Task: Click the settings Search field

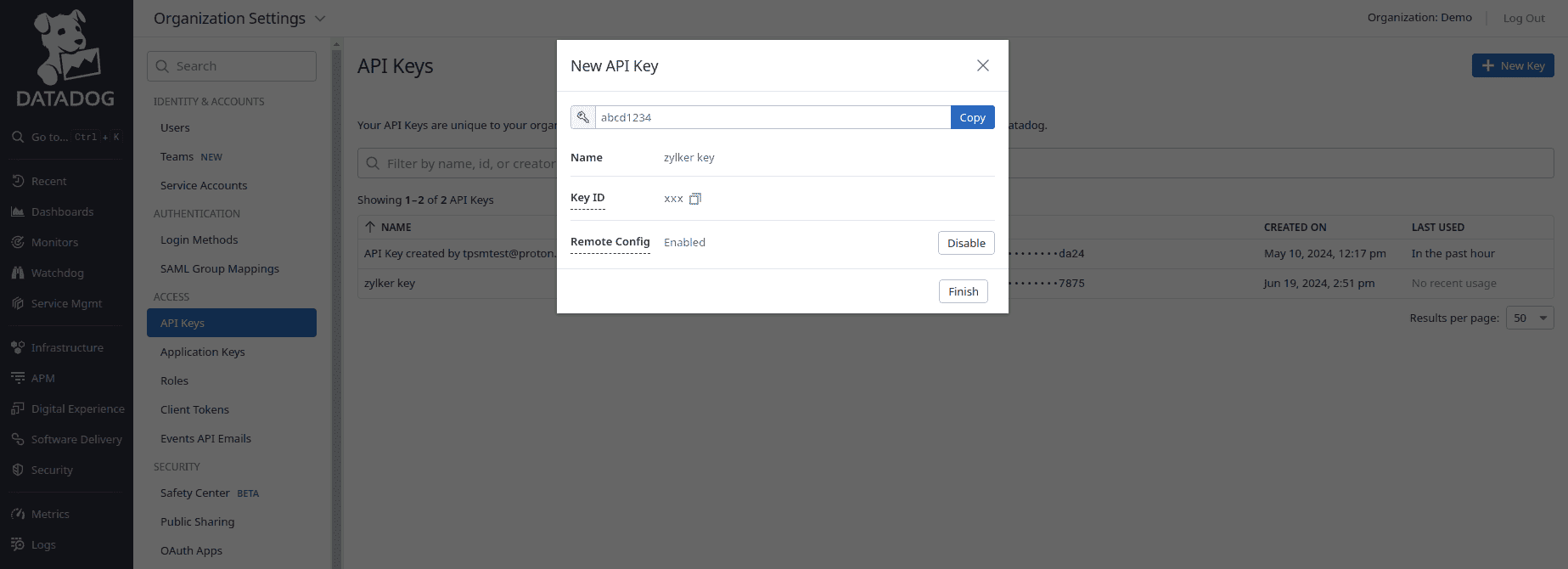Action: click(x=232, y=66)
